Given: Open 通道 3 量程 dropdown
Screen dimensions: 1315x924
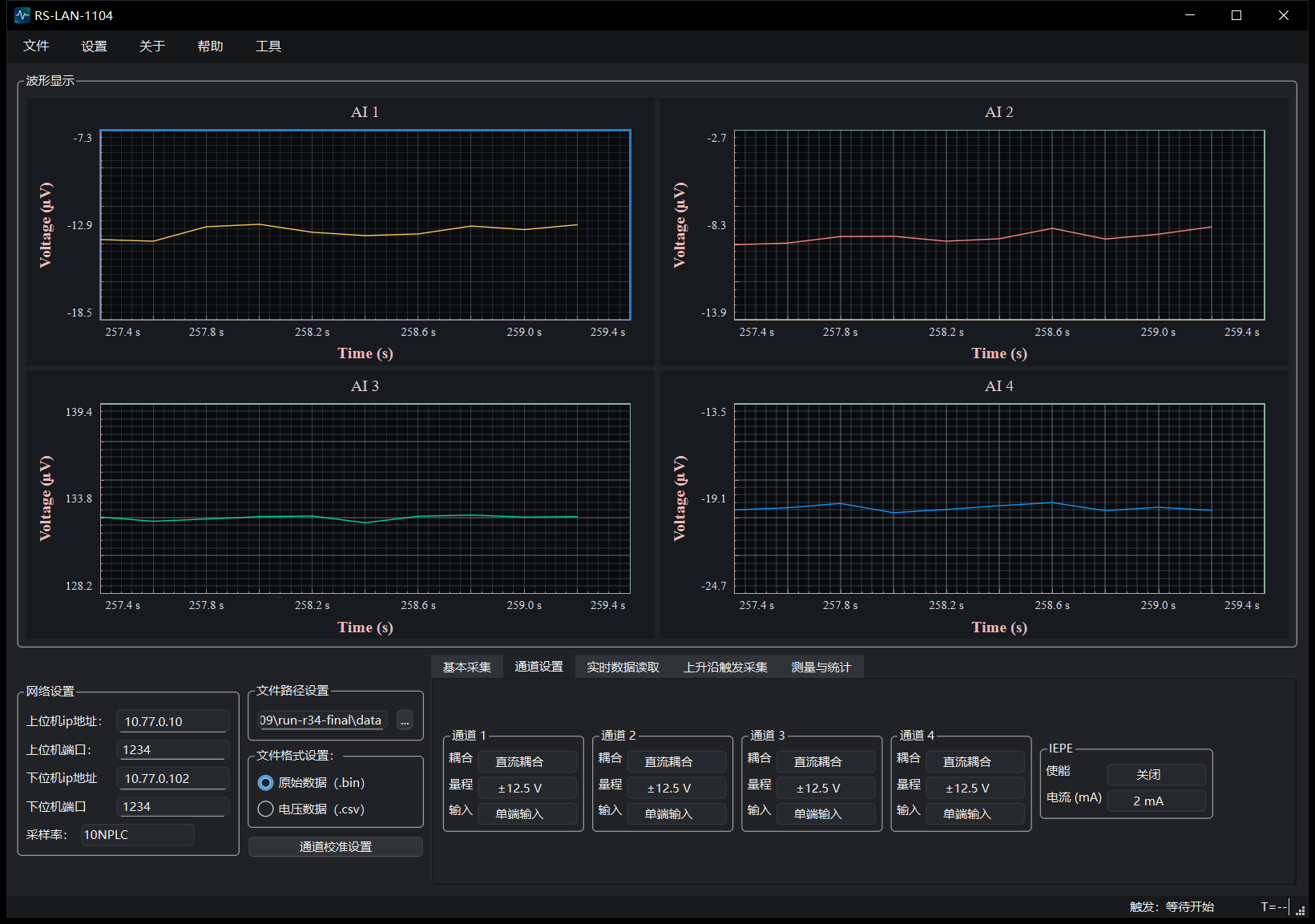Looking at the screenshot, I should pyautogui.click(x=826, y=789).
